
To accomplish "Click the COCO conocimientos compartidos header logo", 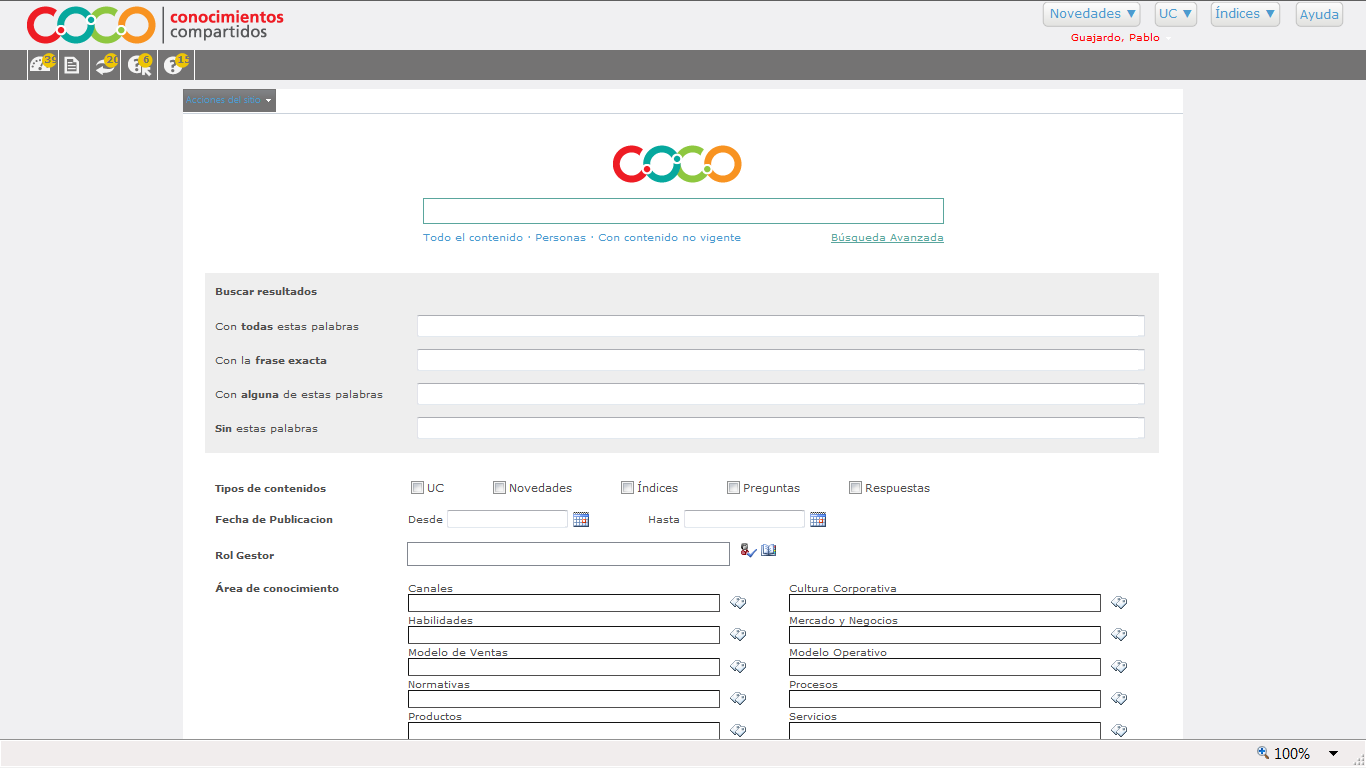I will click(155, 25).
